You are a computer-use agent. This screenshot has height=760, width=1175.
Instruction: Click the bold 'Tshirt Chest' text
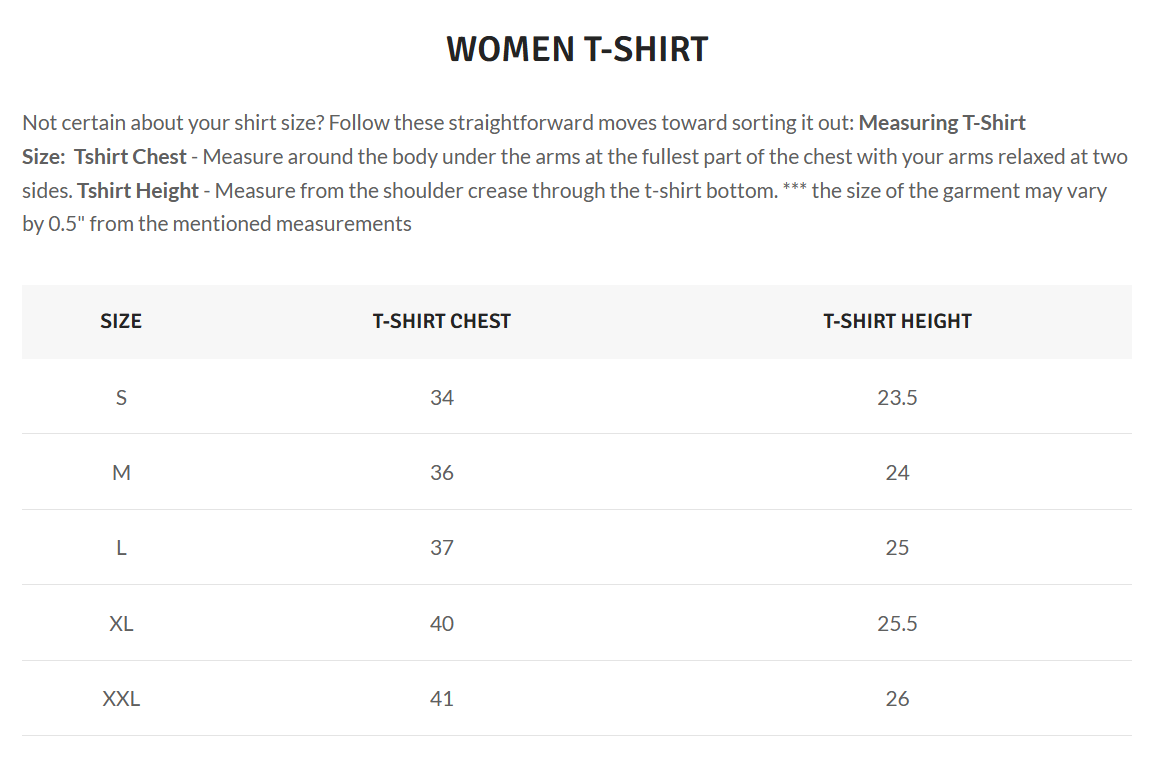130,157
